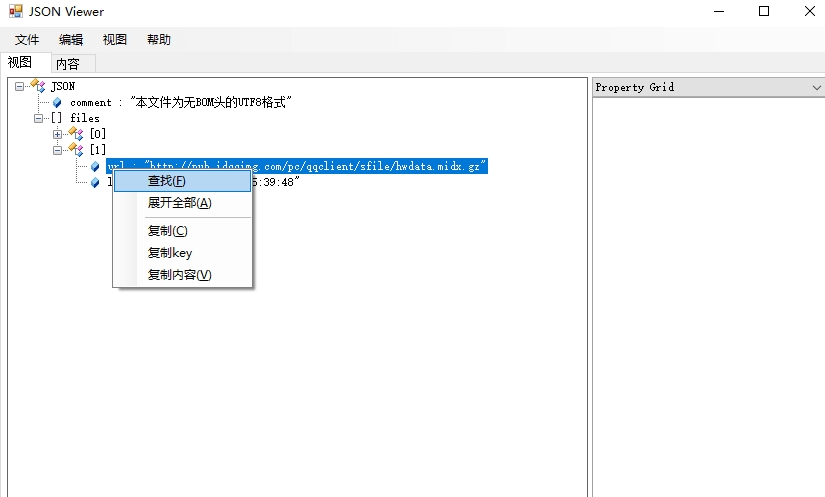825x497 pixels.
Task: Choose 复制key from the context menu
Action: pos(183,253)
